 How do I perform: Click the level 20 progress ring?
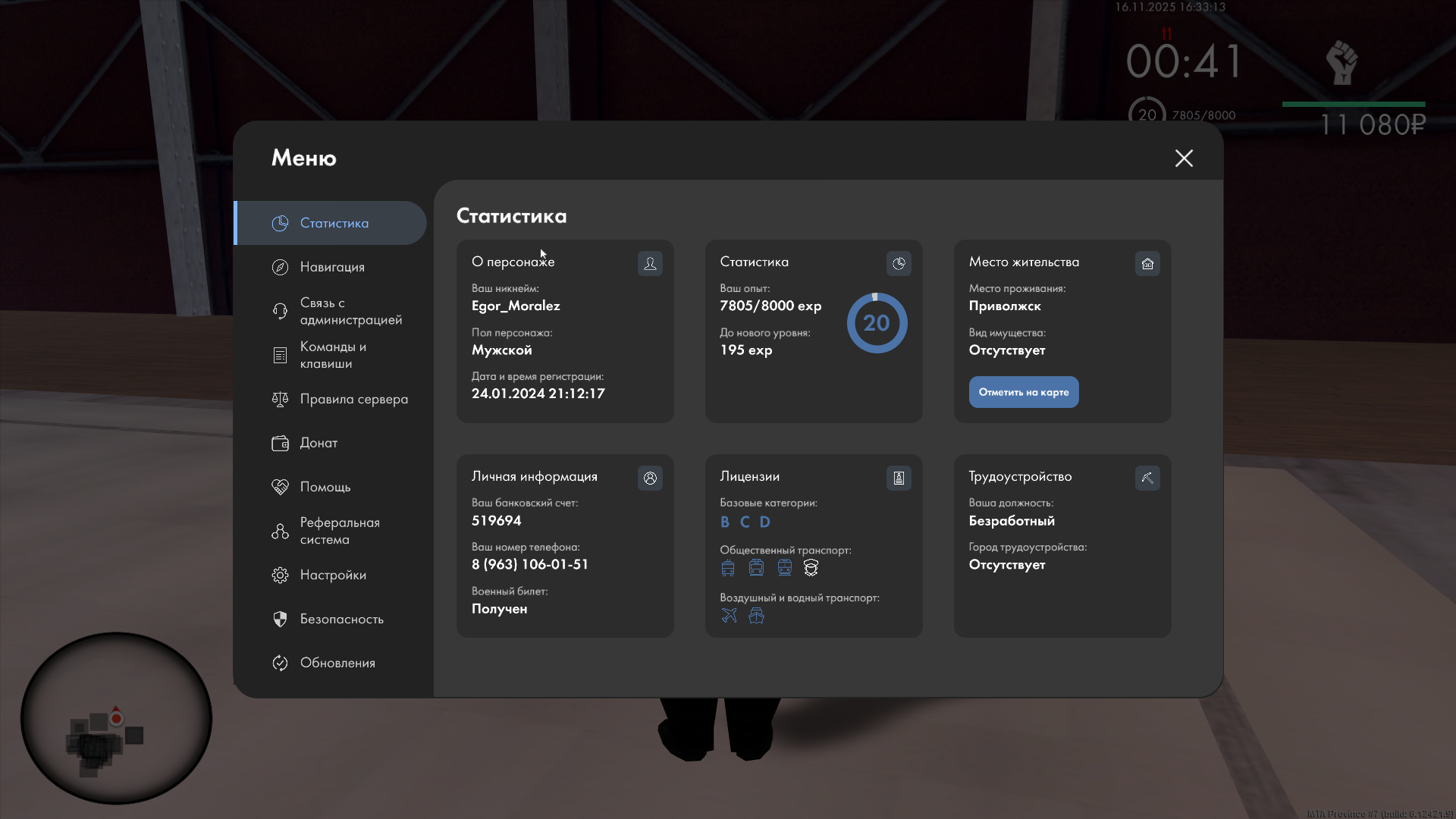coord(877,323)
